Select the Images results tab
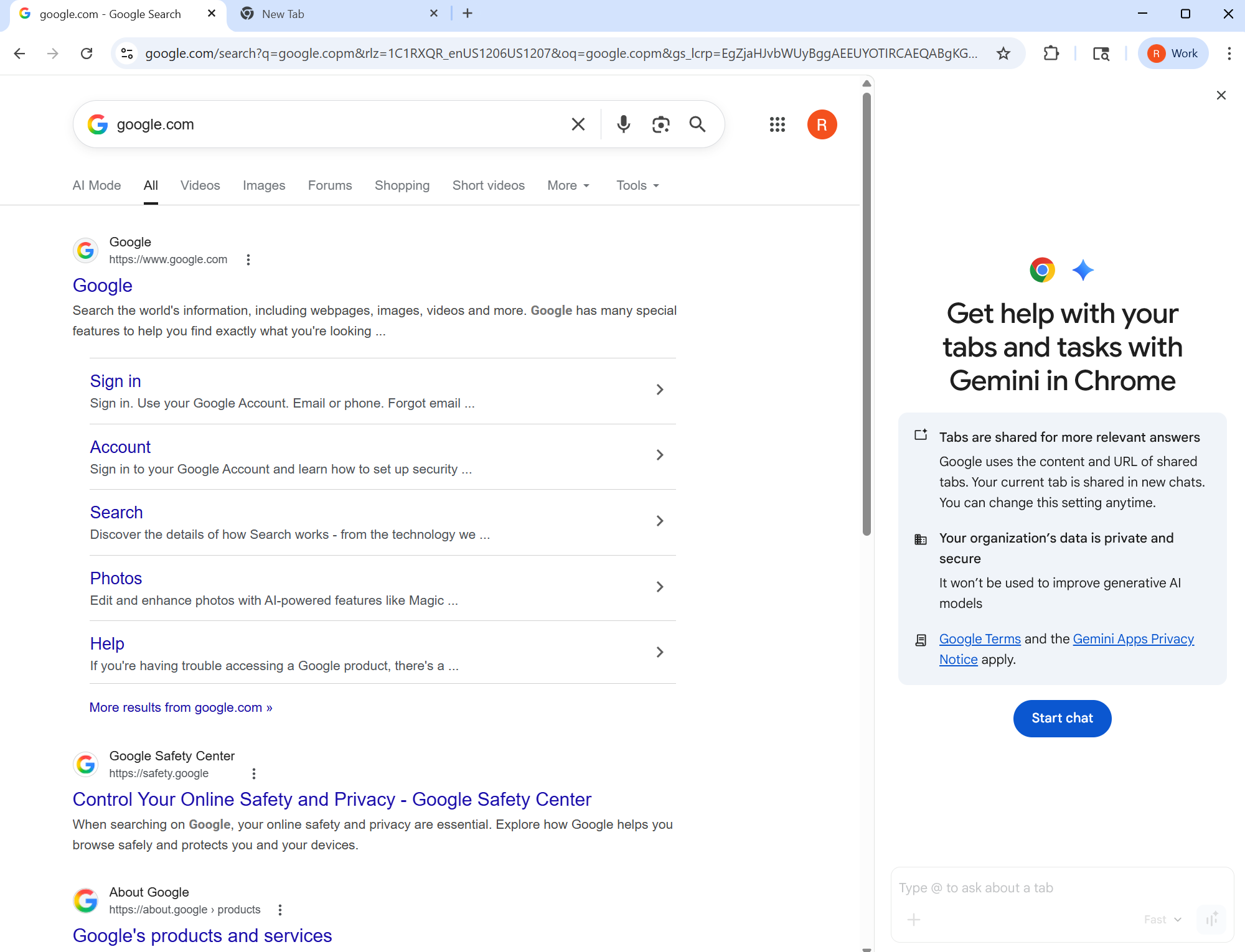Viewport: 1245px width, 952px height. pos(264,185)
